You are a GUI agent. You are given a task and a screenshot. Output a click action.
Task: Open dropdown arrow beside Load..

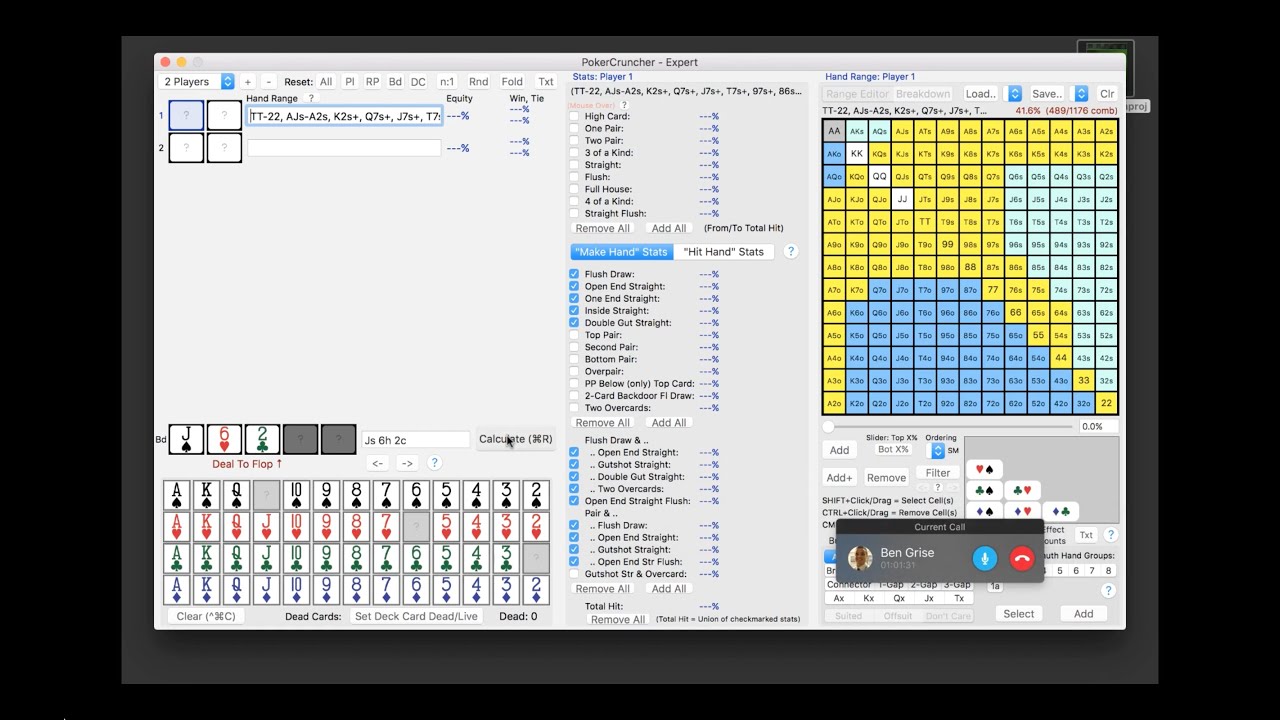(x=1014, y=94)
